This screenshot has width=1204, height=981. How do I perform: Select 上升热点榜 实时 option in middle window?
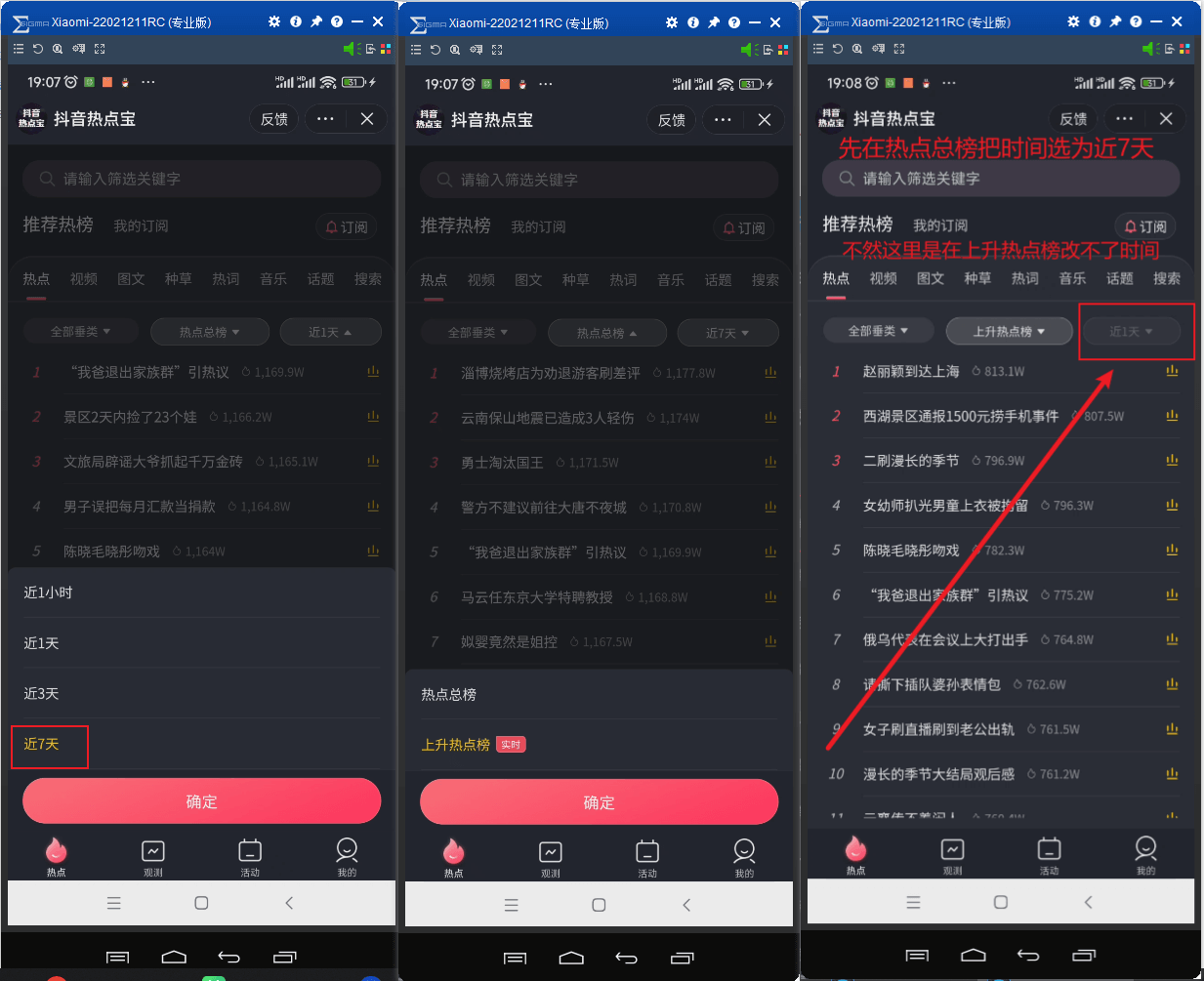point(599,745)
